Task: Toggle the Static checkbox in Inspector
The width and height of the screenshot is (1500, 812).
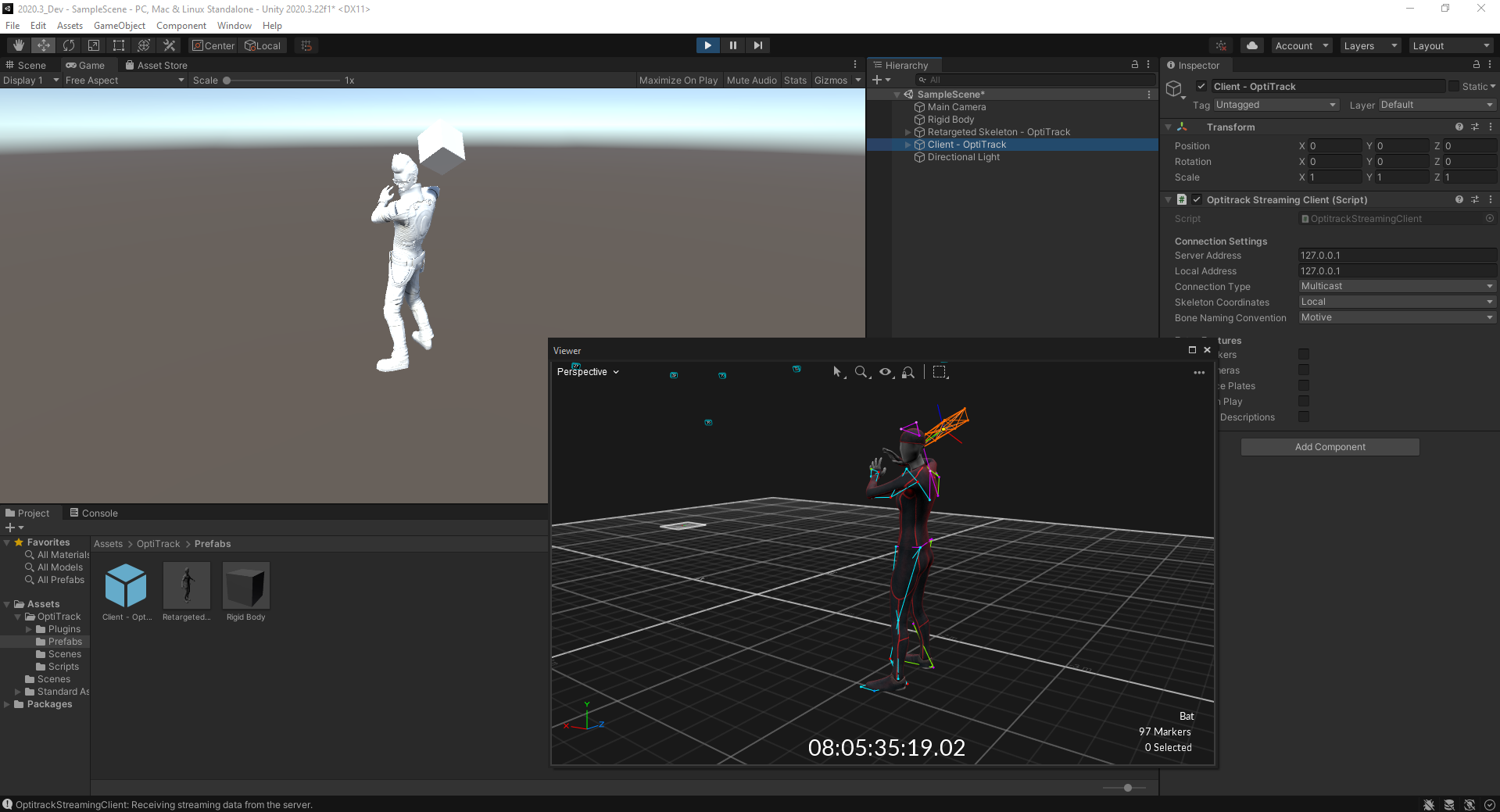Action: click(x=1453, y=87)
